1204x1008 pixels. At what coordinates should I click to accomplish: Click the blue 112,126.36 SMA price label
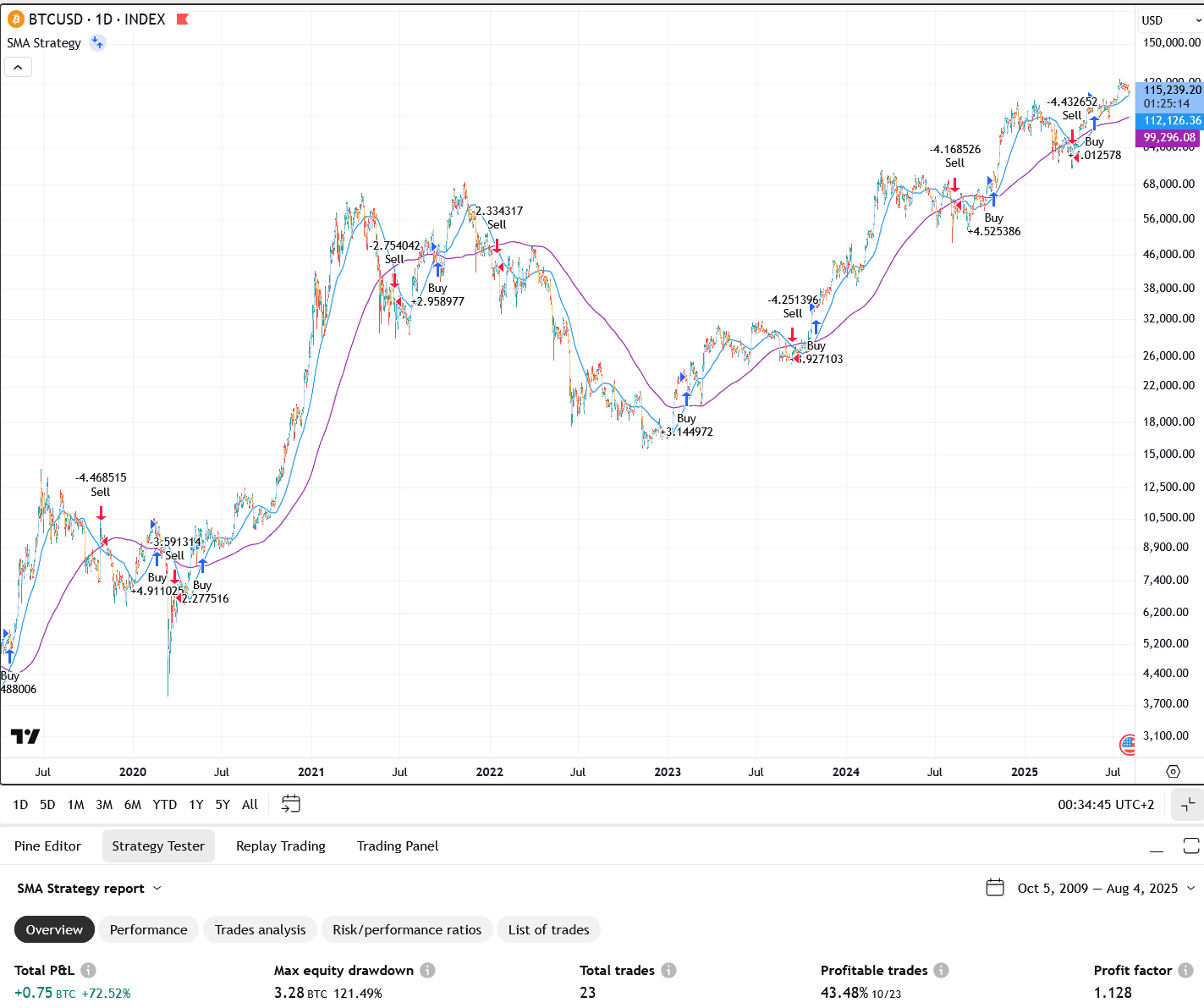[1170, 120]
